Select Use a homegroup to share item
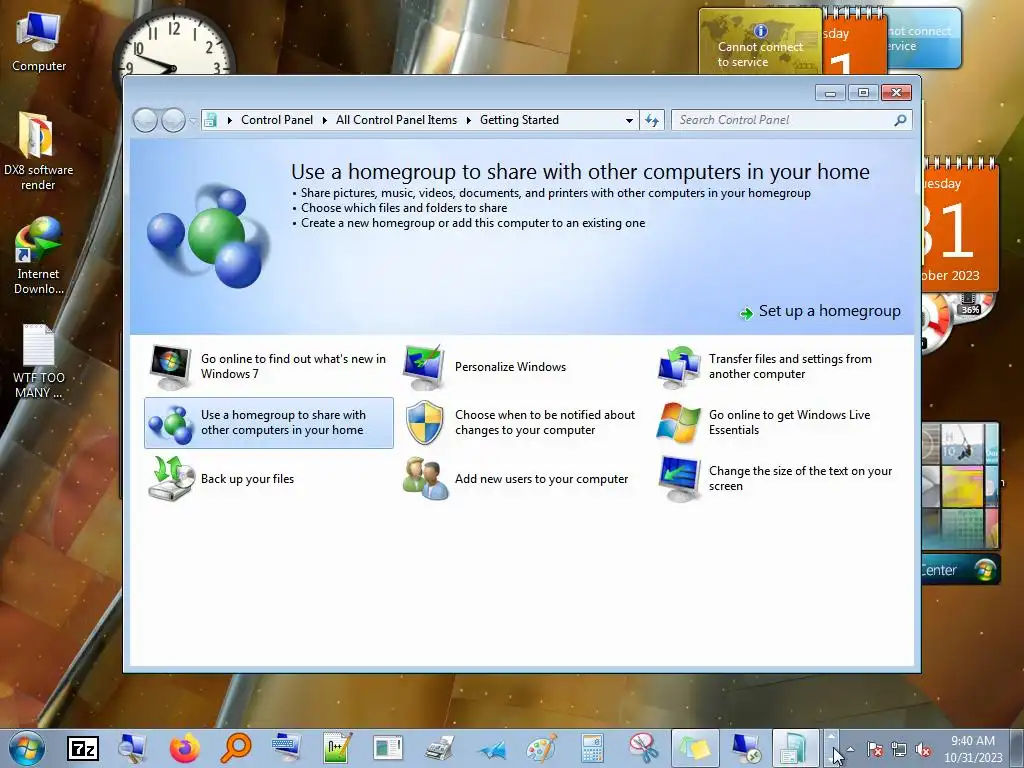This screenshot has height=768, width=1024. 268,423
